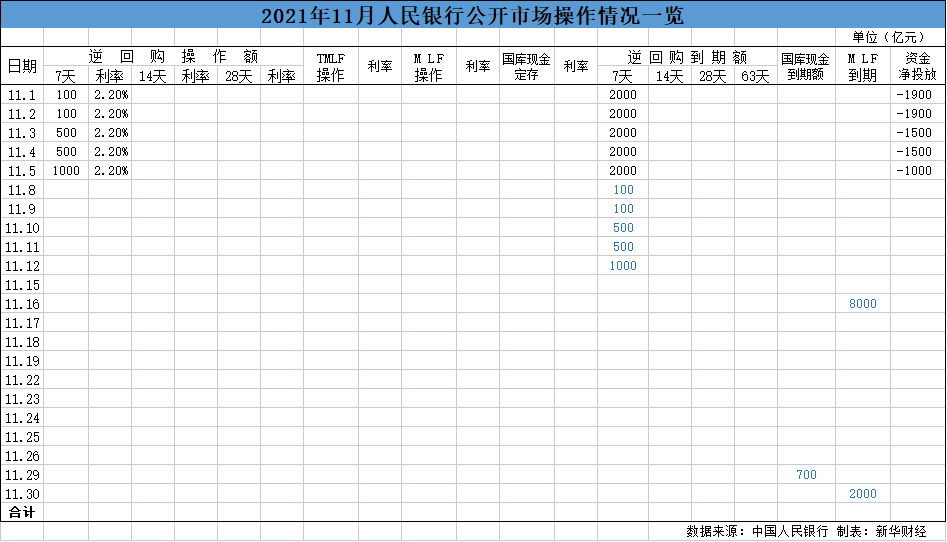Viewport: 947px width, 542px height.
Task: Click the title "2021年11月人民银行公开市场操作情况一览"
Action: pos(472,16)
